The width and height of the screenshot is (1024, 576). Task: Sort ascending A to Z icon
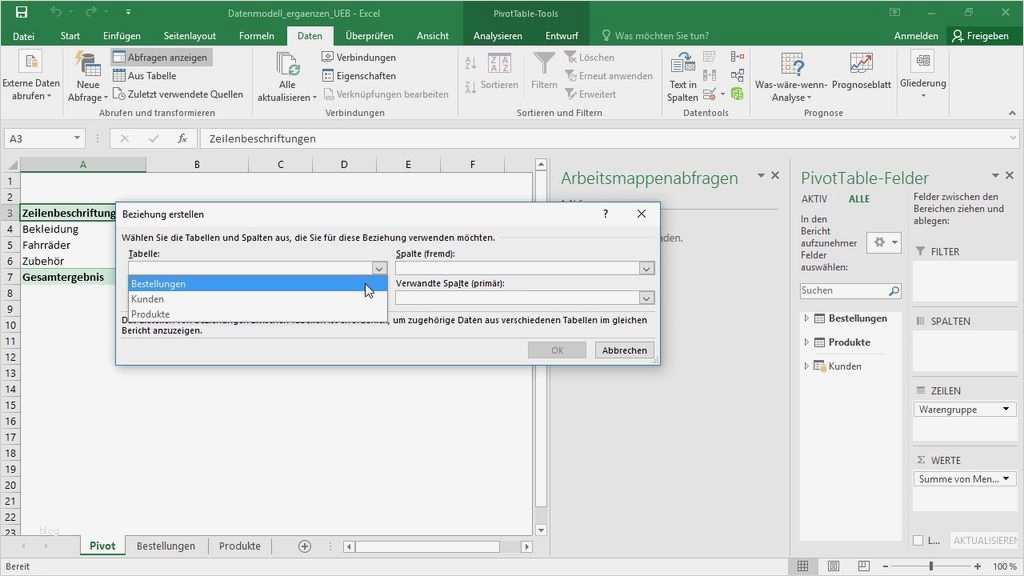click(x=470, y=63)
